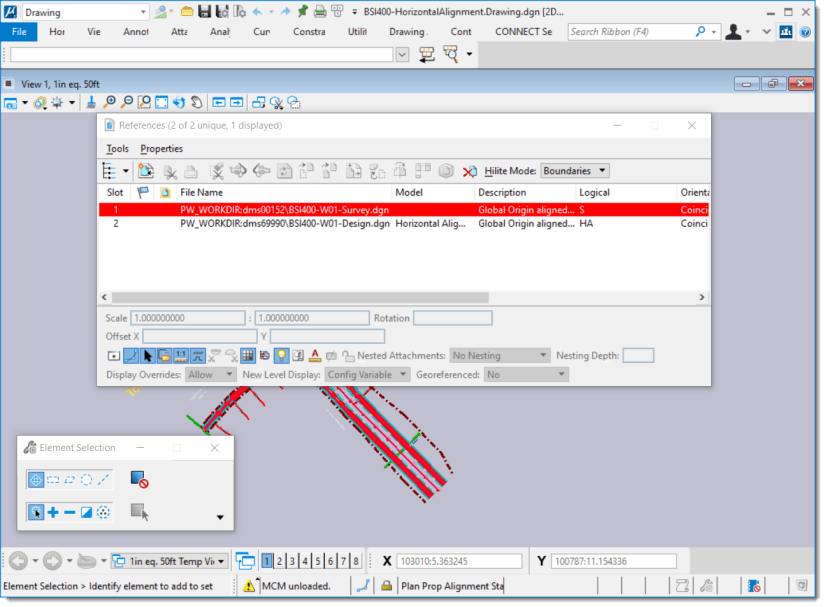Toggle Display for the selected reference
Image resolution: width=825 pixels, height=607 pixels.
[x=281, y=355]
